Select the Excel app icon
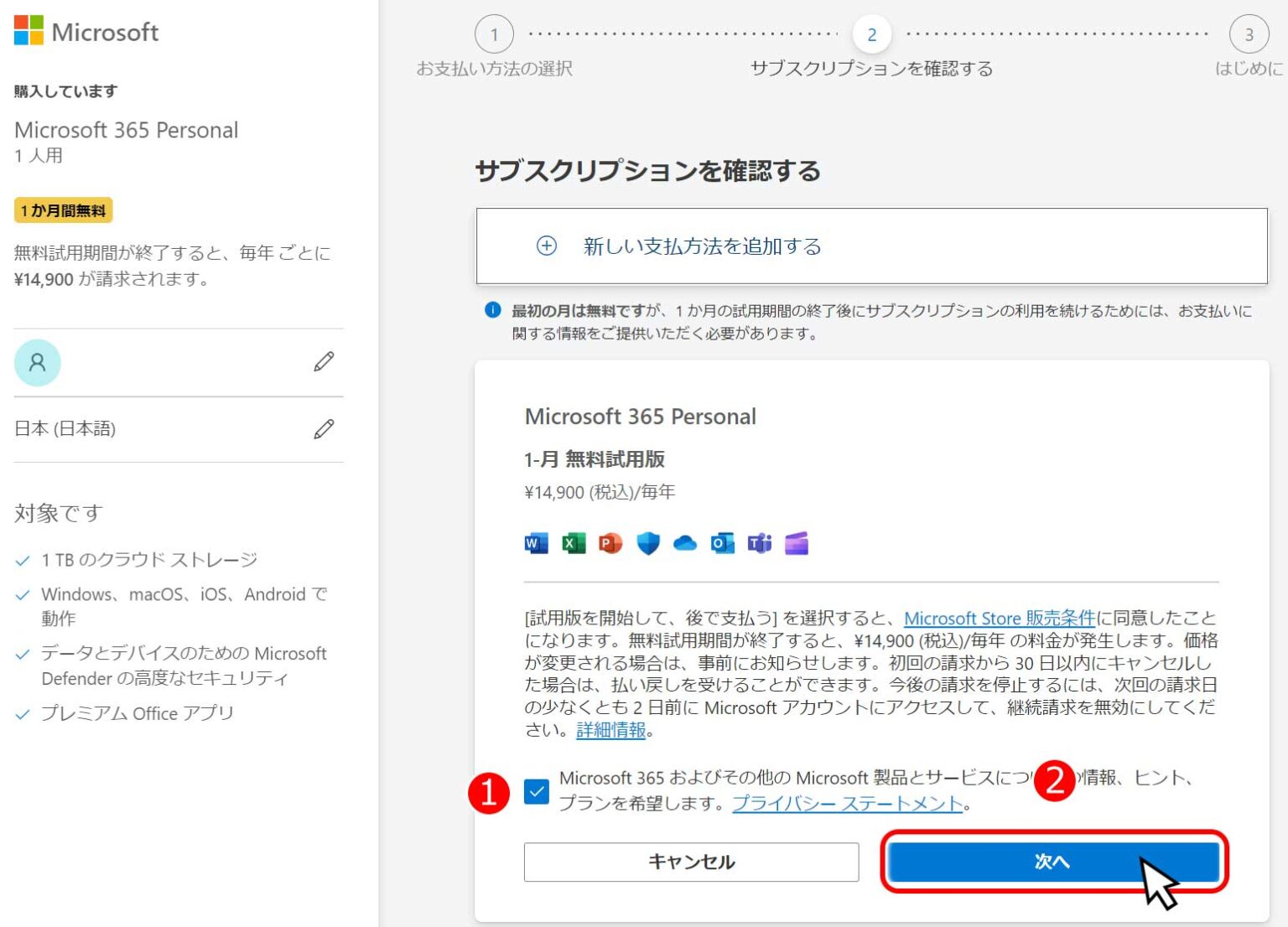The image size is (1288, 927). (573, 543)
